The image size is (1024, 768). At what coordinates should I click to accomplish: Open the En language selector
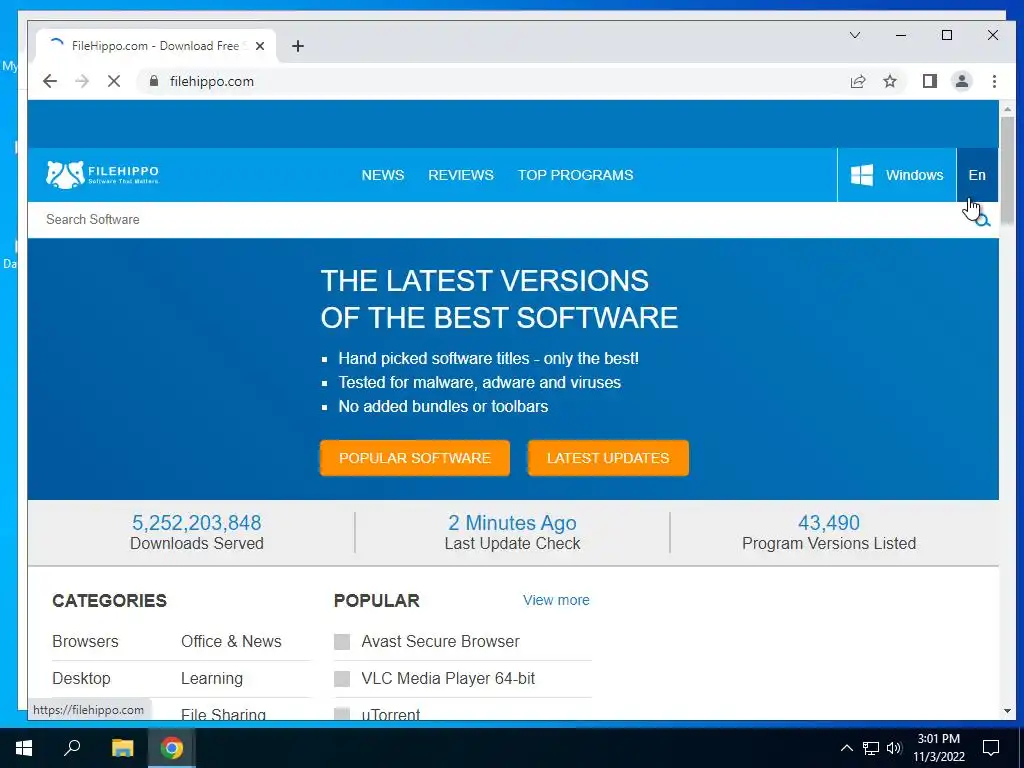pos(977,175)
